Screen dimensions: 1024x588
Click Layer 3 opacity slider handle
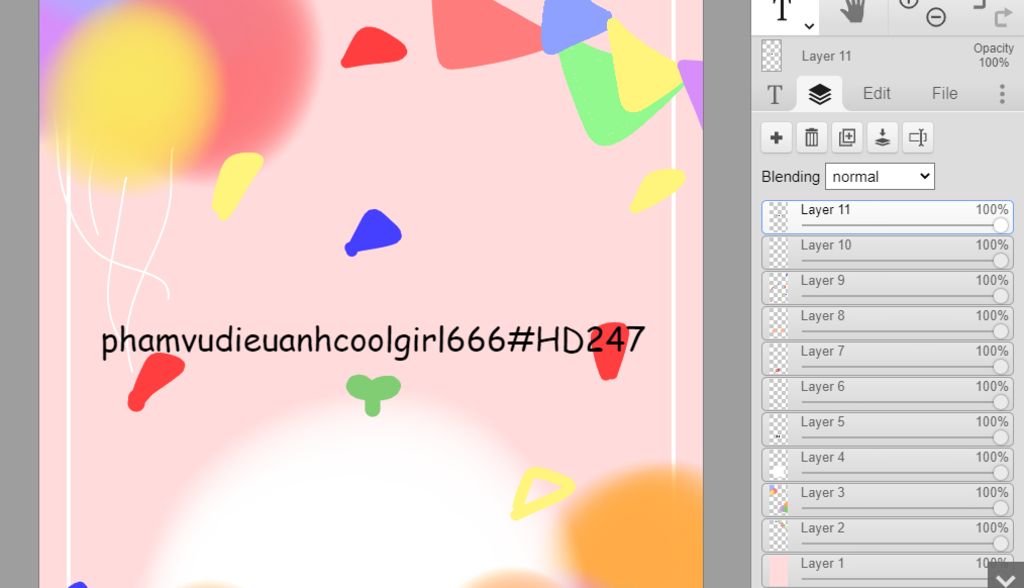coord(1000,508)
